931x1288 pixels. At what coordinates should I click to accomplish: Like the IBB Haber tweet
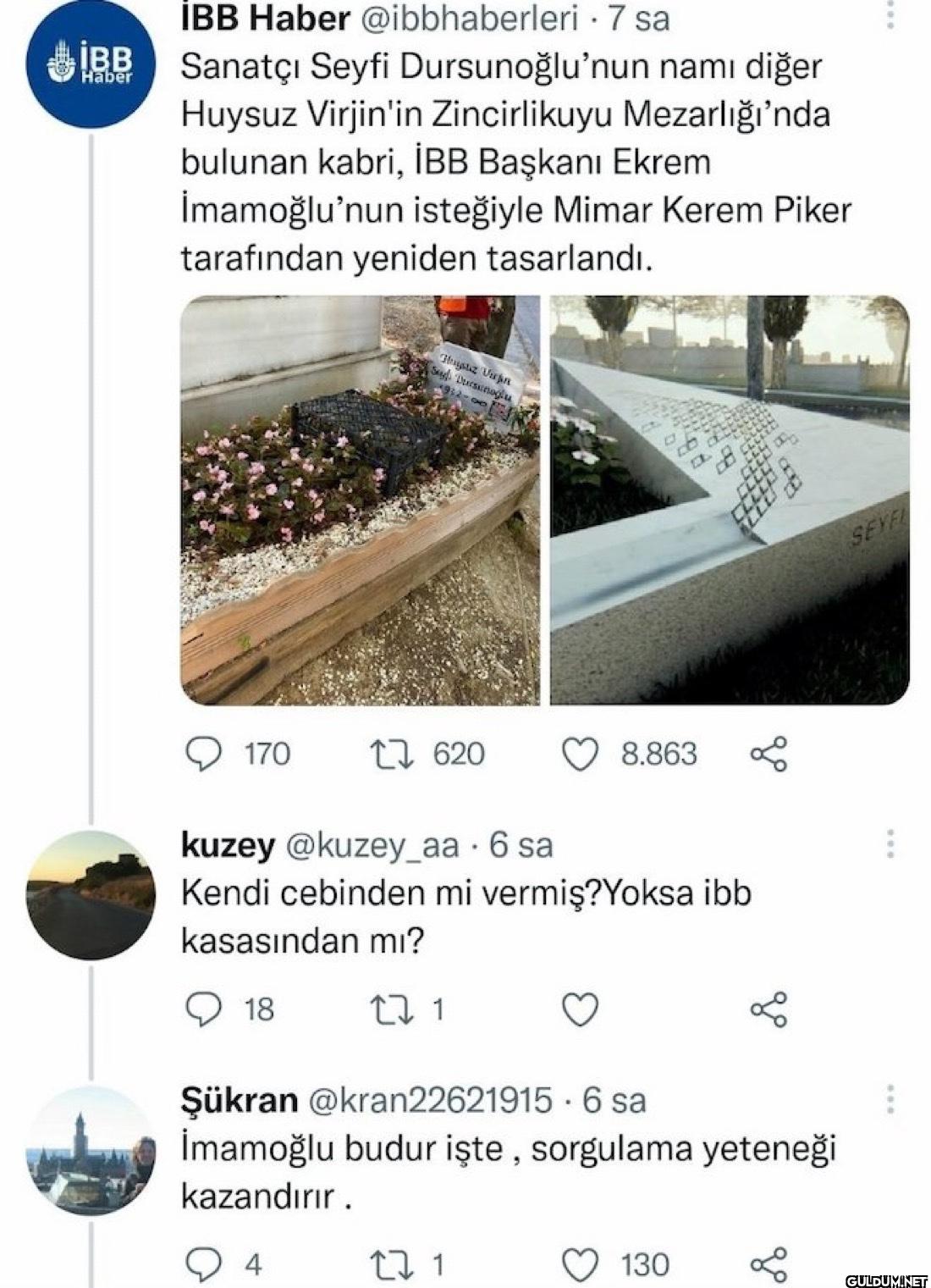click(x=581, y=754)
